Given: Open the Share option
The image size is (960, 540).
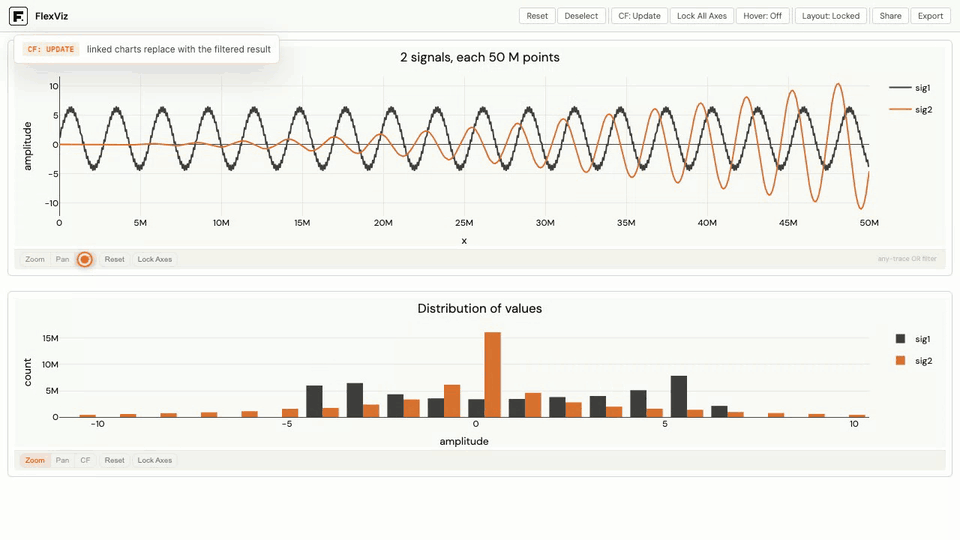Looking at the screenshot, I should pyautogui.click(x=890, y=16).
